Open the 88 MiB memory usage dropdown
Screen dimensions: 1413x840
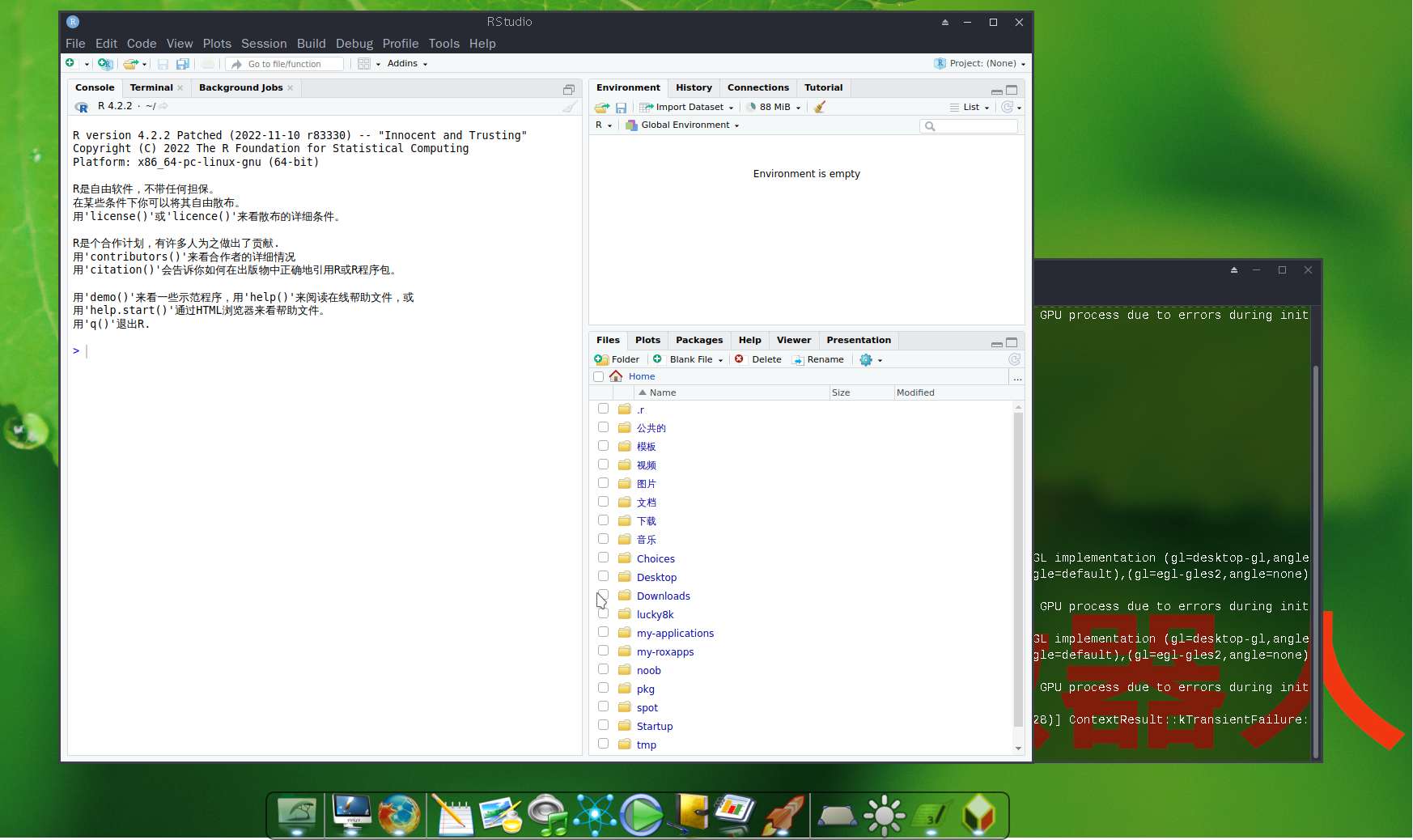(774, 107)
